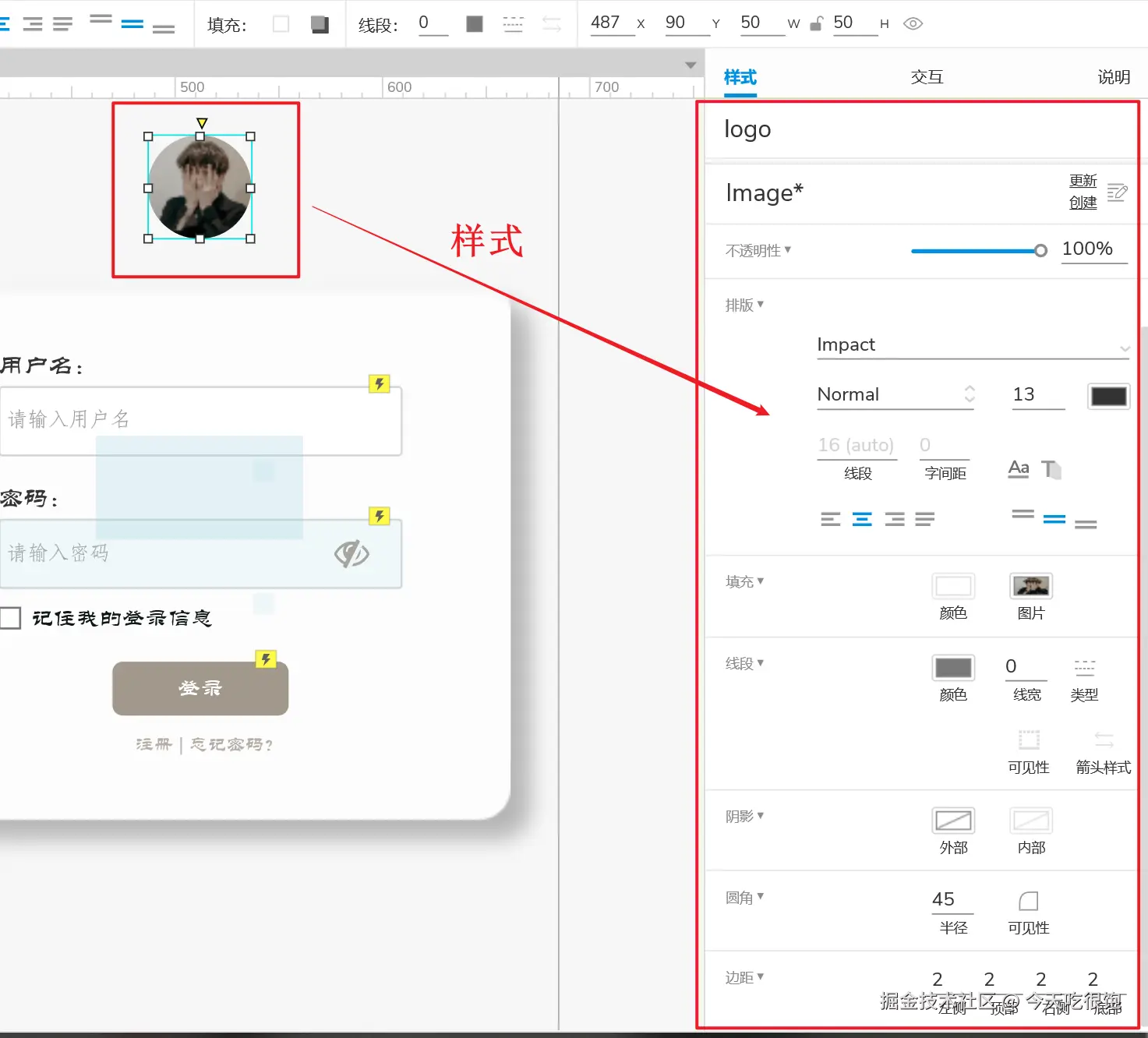Click toolbar line width field 0
The width and height of the screenshot is (1148, 1038).
coord(433,23)
